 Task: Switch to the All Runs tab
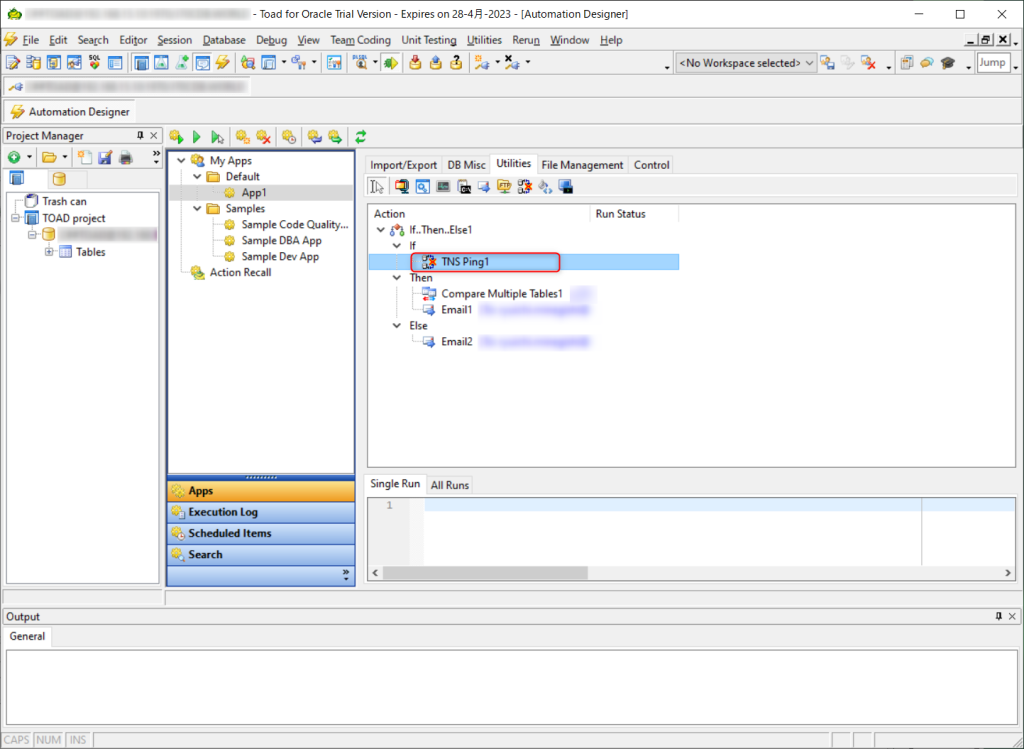click(450, 485)
